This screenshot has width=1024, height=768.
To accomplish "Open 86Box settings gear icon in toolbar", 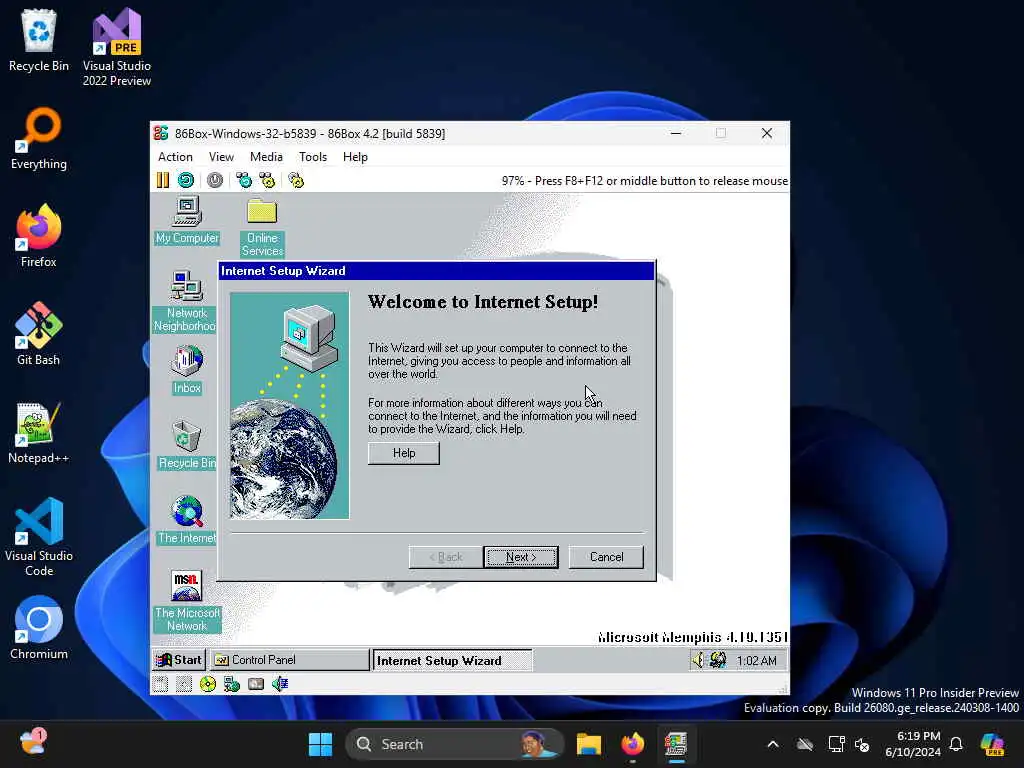I will (x=296, y=180).
